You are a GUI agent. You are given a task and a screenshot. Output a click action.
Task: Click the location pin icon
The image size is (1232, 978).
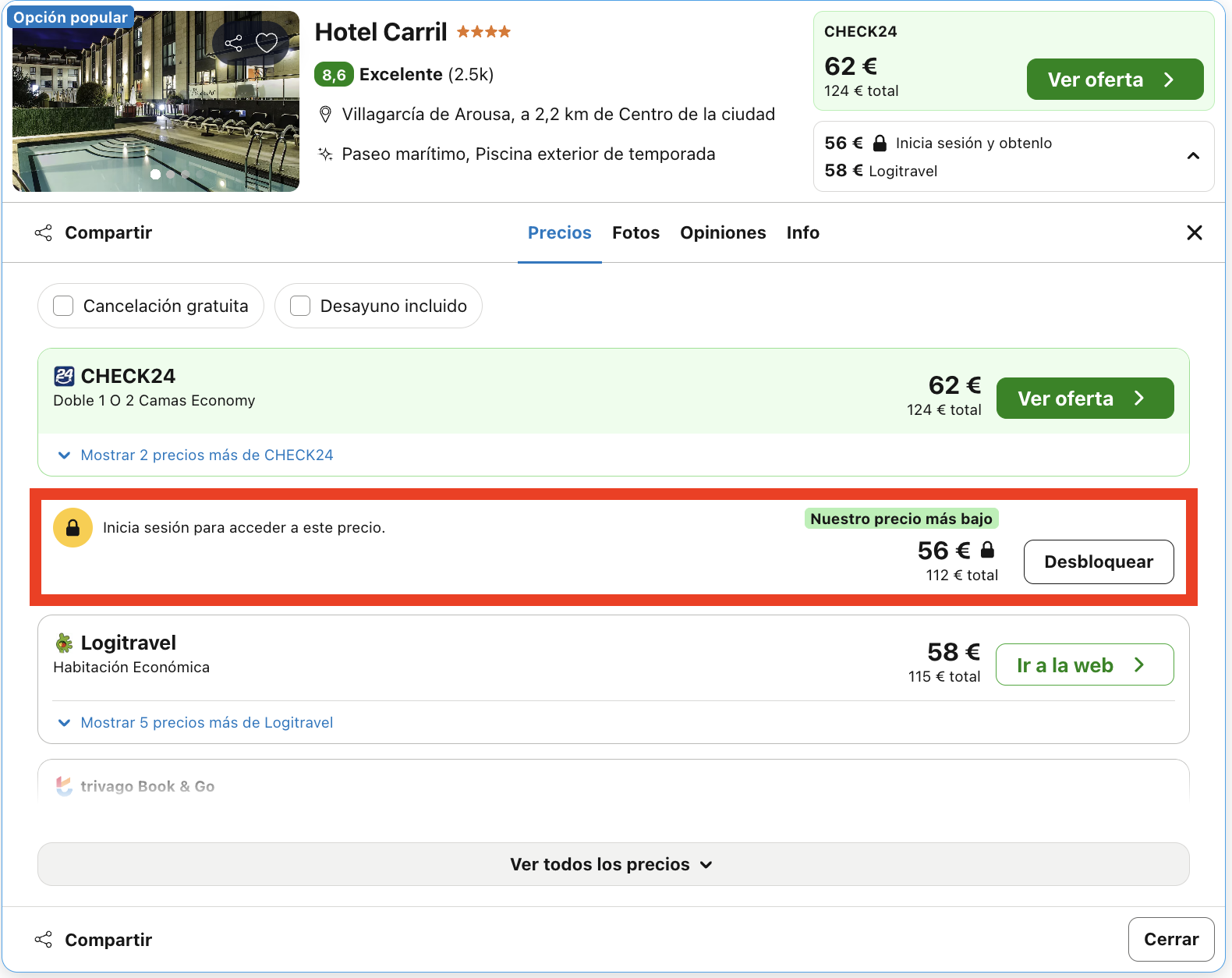[326, 115]
